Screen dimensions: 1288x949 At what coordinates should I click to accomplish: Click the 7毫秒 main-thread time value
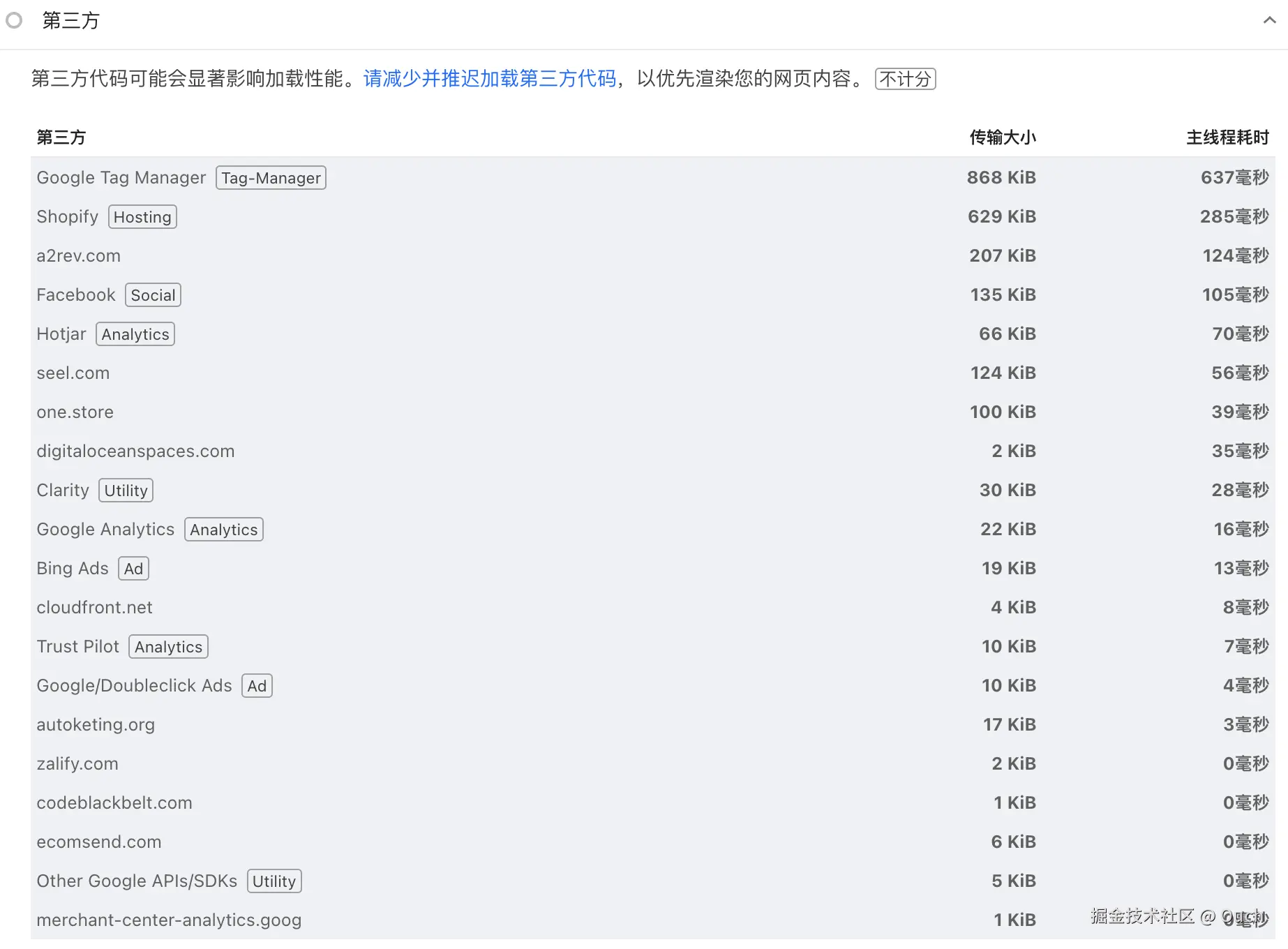pyautogui.click(x=1246, y=647)
